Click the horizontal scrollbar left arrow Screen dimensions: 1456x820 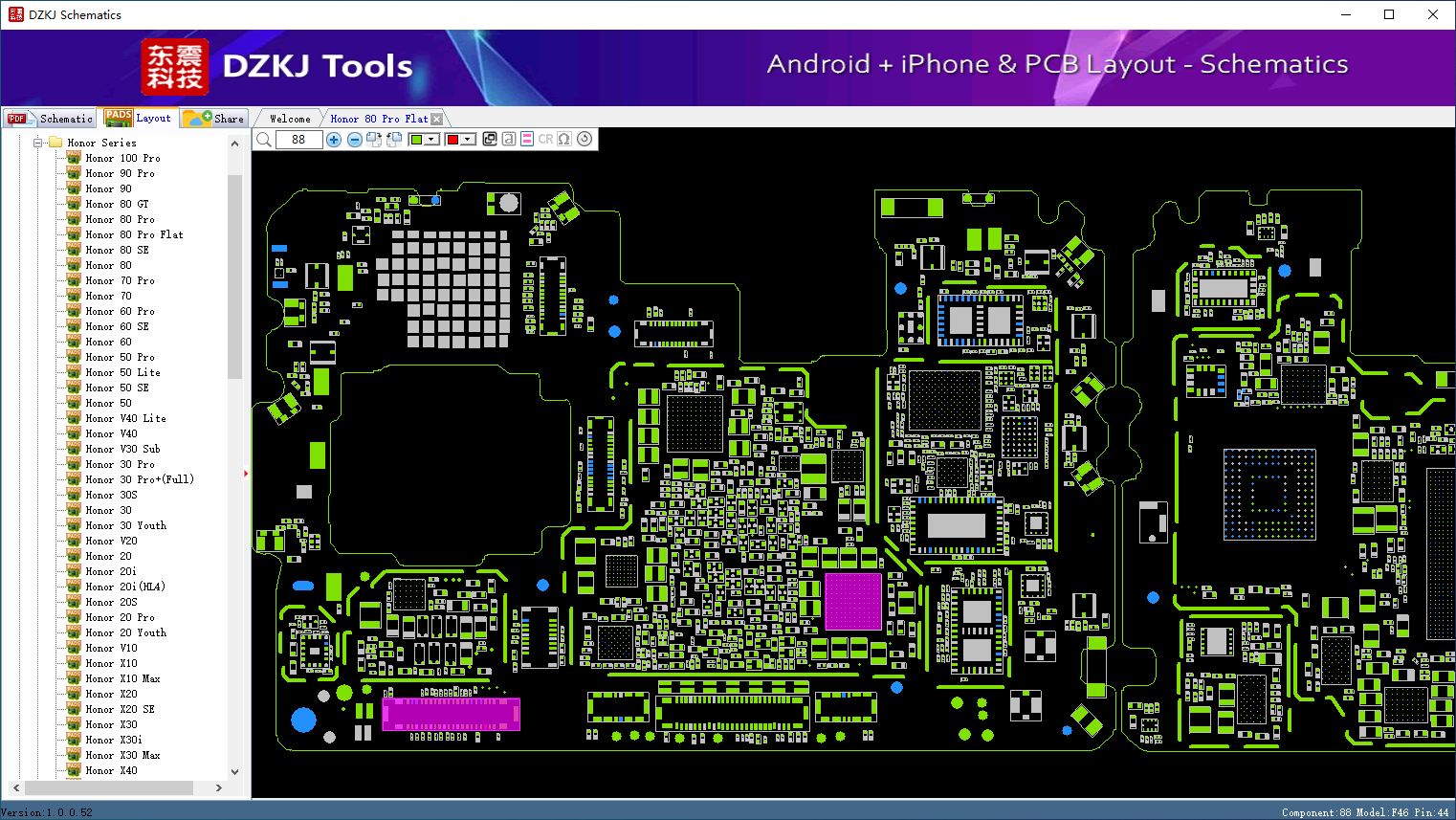[x=16, y=787]
